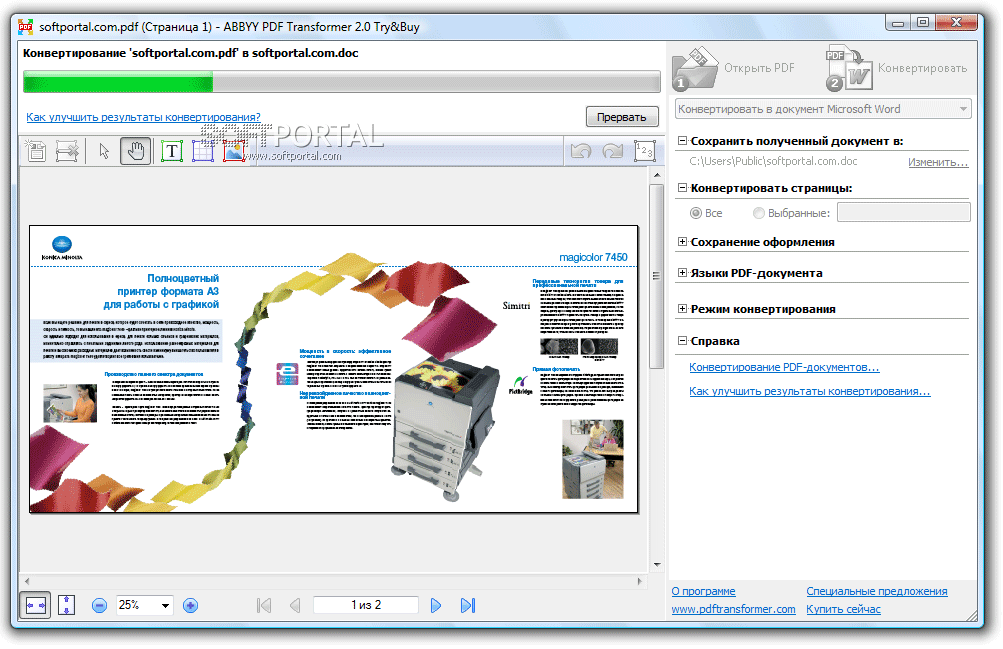Click the analyze page layout icon
This screenshot has width=1003, height=649.
pyautogui.click(x=35, y=152)
